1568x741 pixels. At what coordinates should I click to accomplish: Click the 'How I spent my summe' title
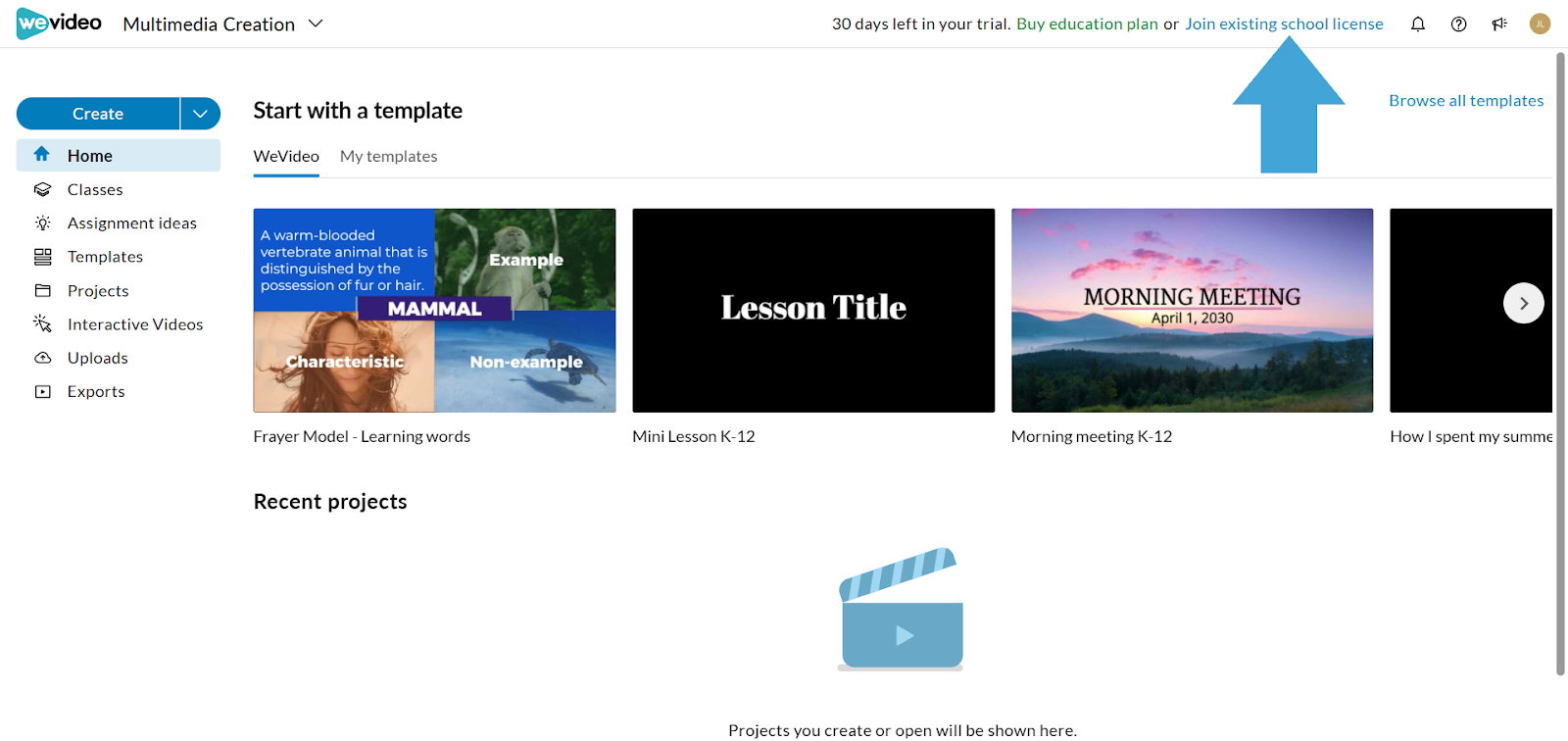[1471, 437]
